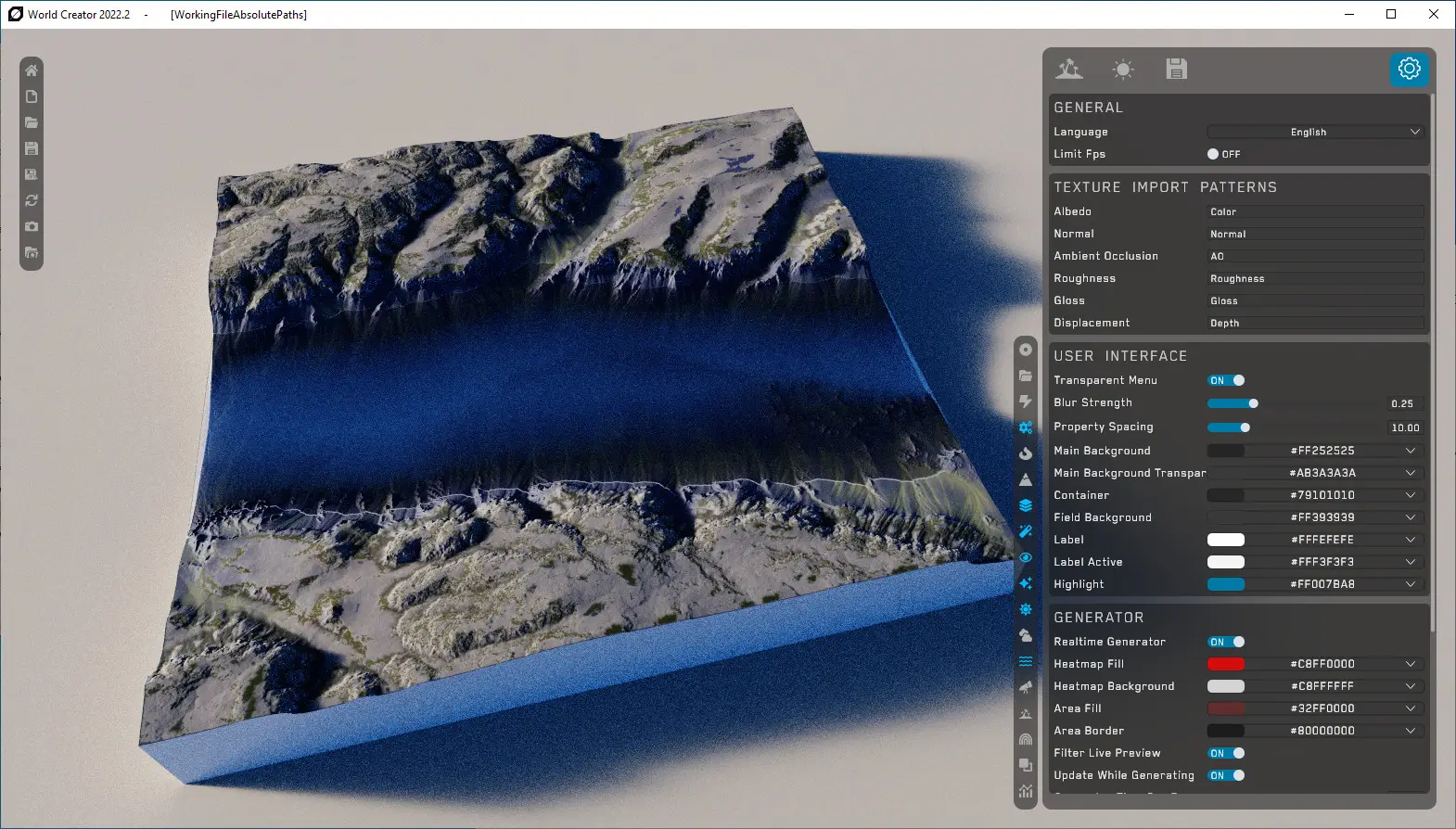Screen dimensions: 1456x829
Task: Toggle the eye icon in vertical toolbar
Action: [x=1026, y=557]
